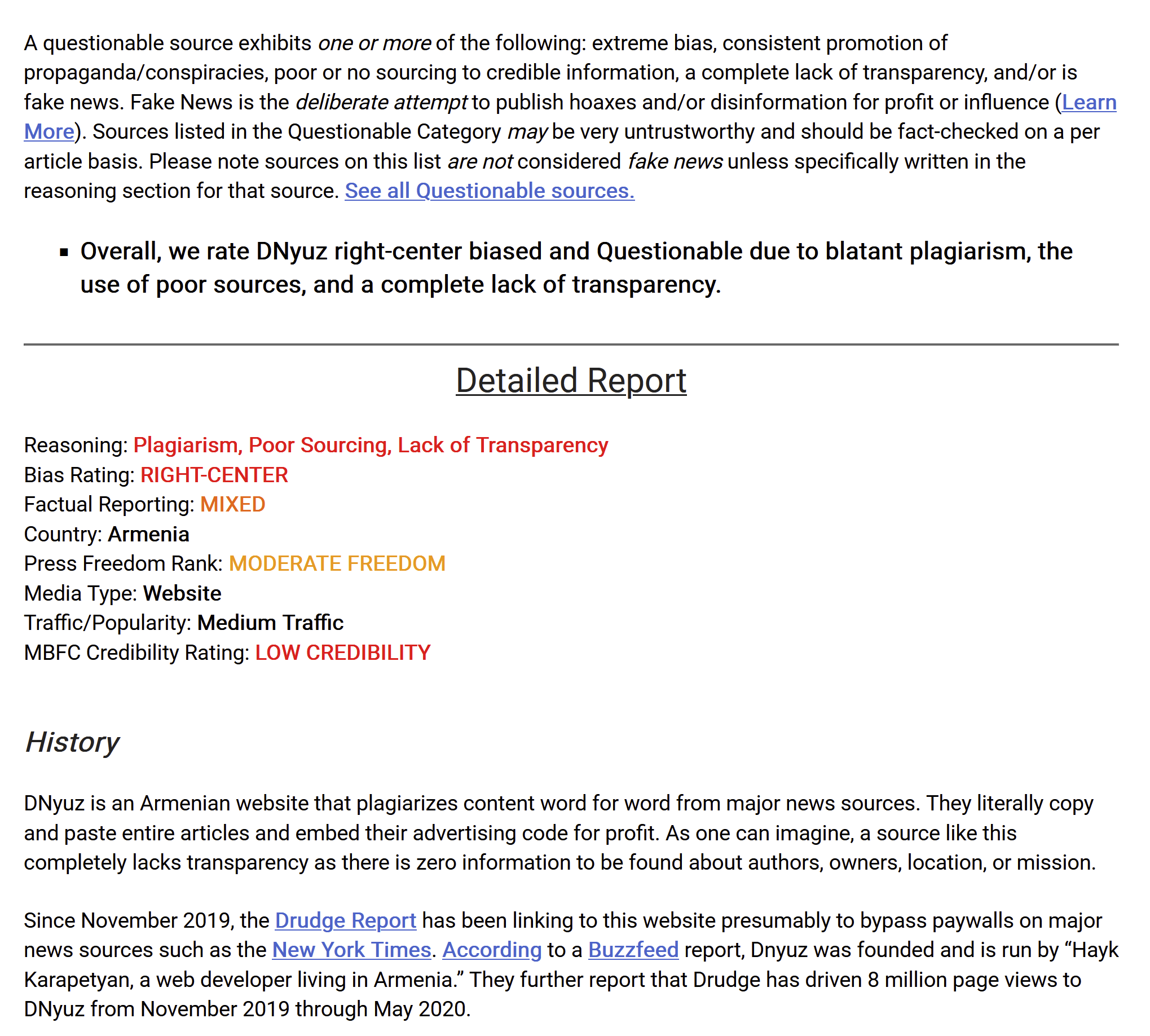The width and height of the screenshot is (1150, 1036).
Task: Click the 'RIGHT-CENTER' bias rating text
Action: point(214,475)
